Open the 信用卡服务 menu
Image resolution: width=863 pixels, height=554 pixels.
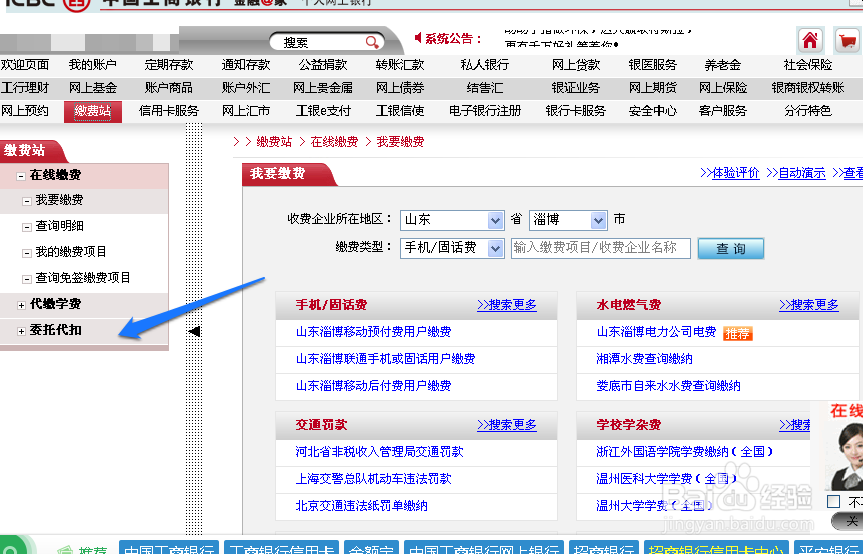point(168,111)
